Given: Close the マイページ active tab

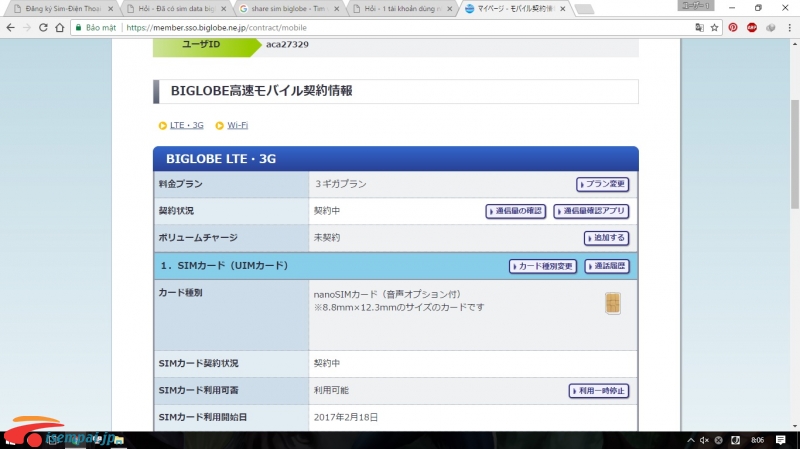Looking at the screenshot, I should point(562,9).
